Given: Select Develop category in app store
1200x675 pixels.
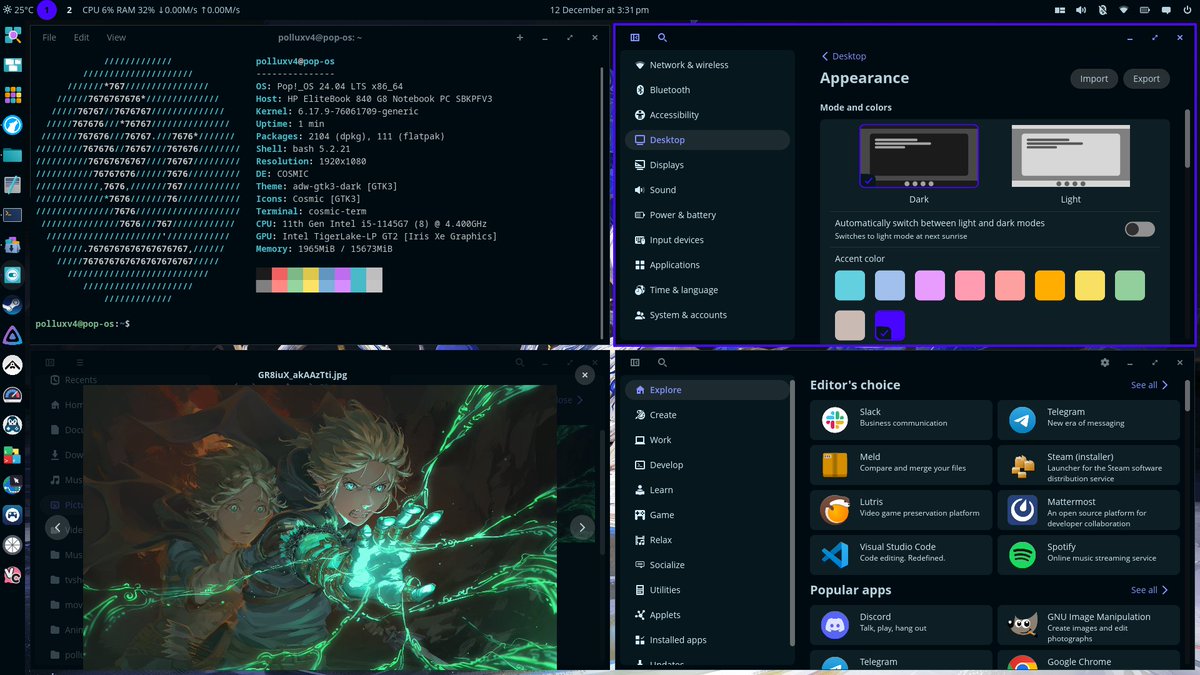Looking at the screenshot, I should pyautogui.click(x=708, y=465).
